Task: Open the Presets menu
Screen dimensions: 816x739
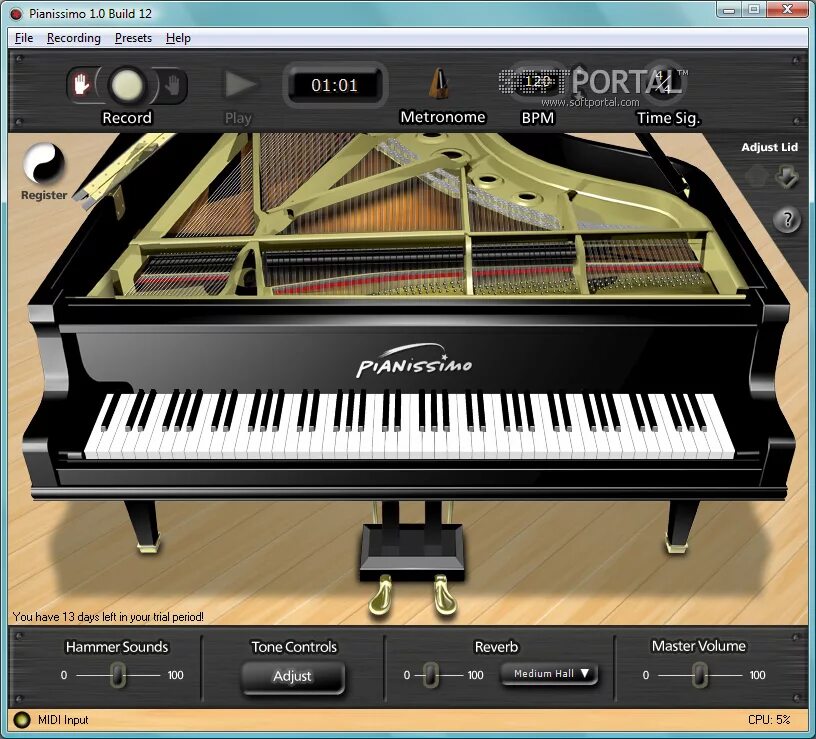Action: [x=133, y=38]
